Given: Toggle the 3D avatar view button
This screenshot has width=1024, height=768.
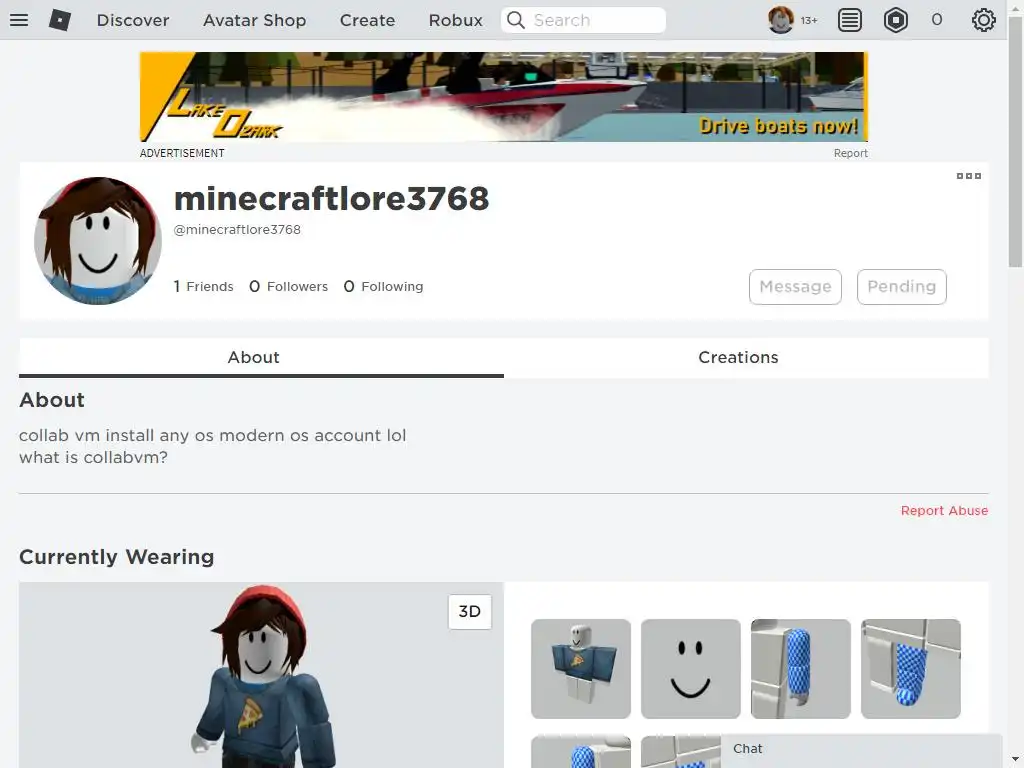Looking at the screenshot, I should pos(470,612).
